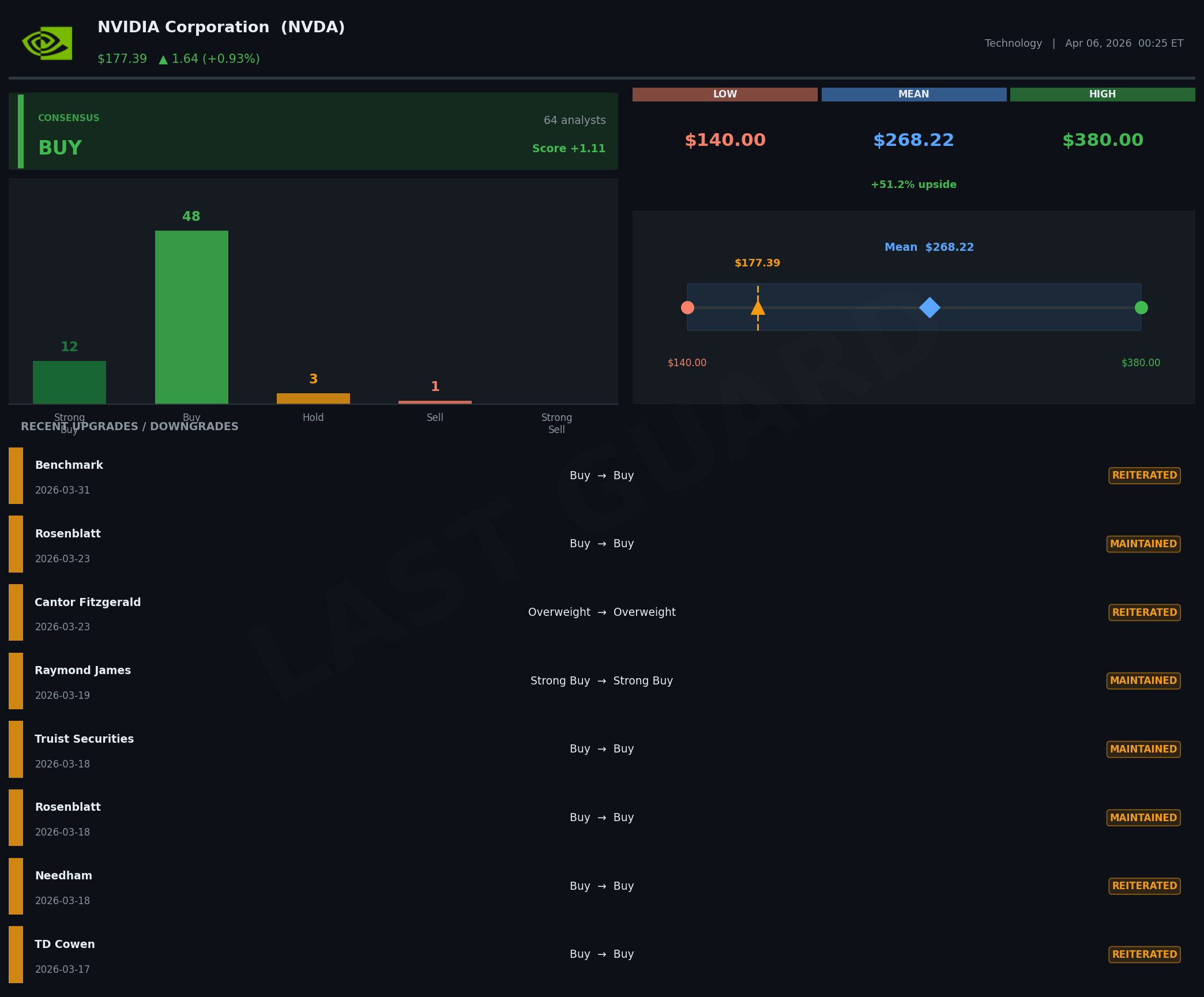The image size is (1204, 997).
Task: Select the LOW price target tab
Action: (724, 94)
